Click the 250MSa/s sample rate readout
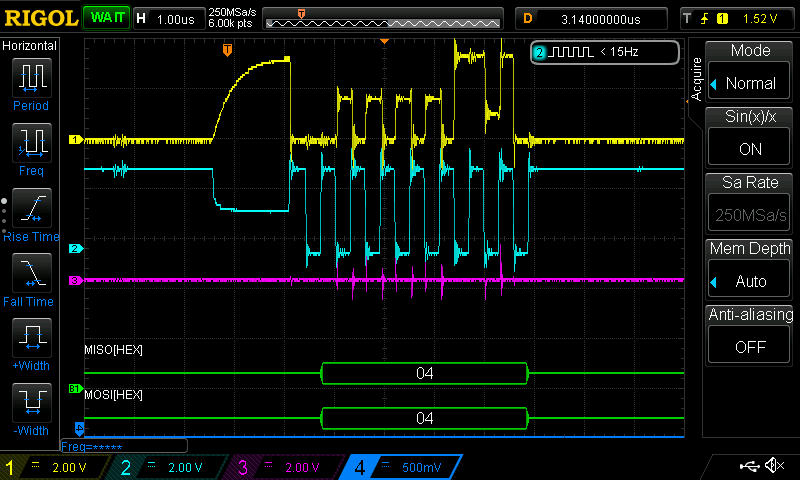Image resolution: width=800 pixels, height=480 pixels. point(232,13)
